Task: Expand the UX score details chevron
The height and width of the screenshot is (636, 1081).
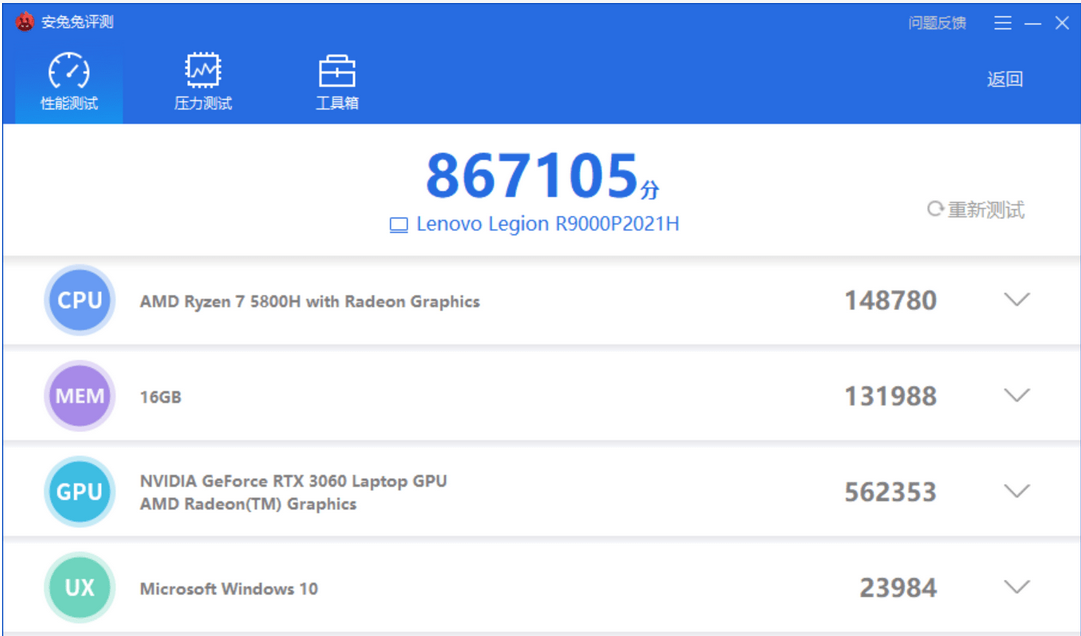Action: pos(1017,587)
